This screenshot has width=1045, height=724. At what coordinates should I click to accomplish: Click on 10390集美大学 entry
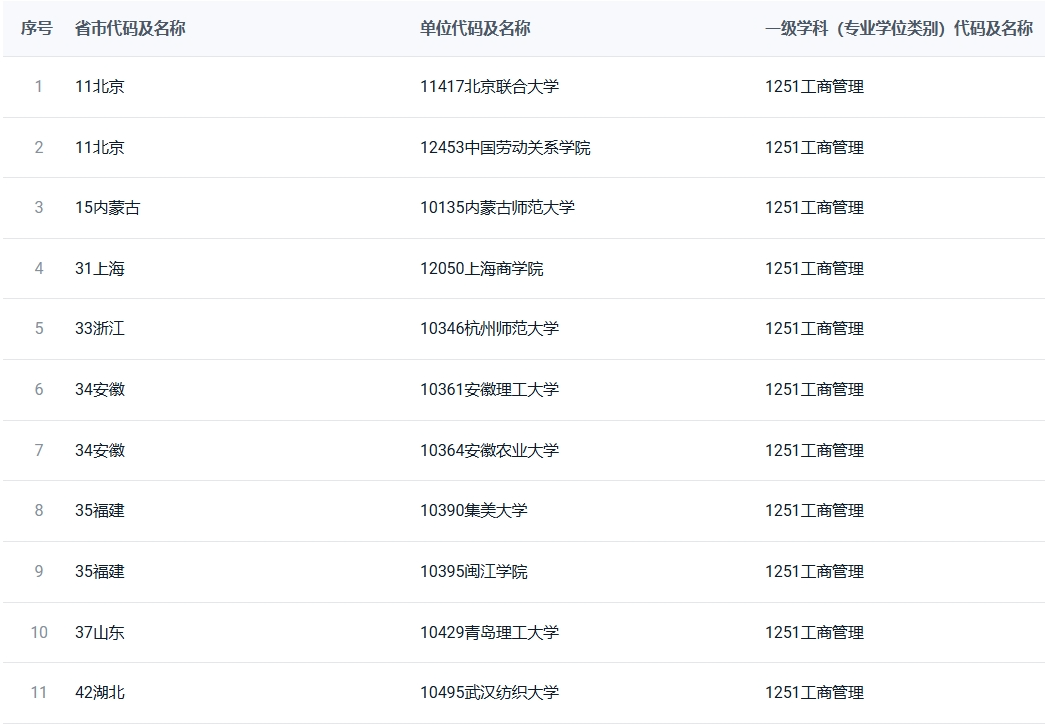tap(473, 511)
